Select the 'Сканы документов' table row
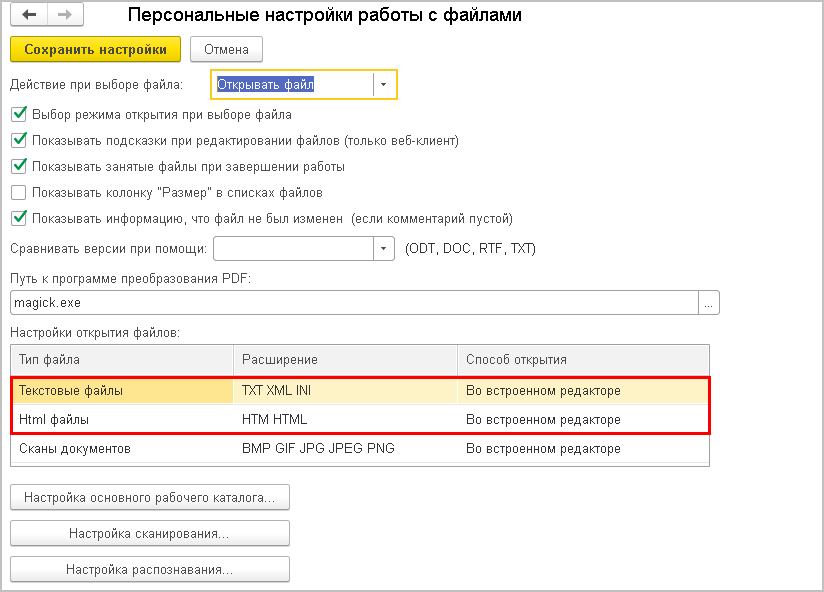Viewport: 824px width, 592px height. coord(120,449)
